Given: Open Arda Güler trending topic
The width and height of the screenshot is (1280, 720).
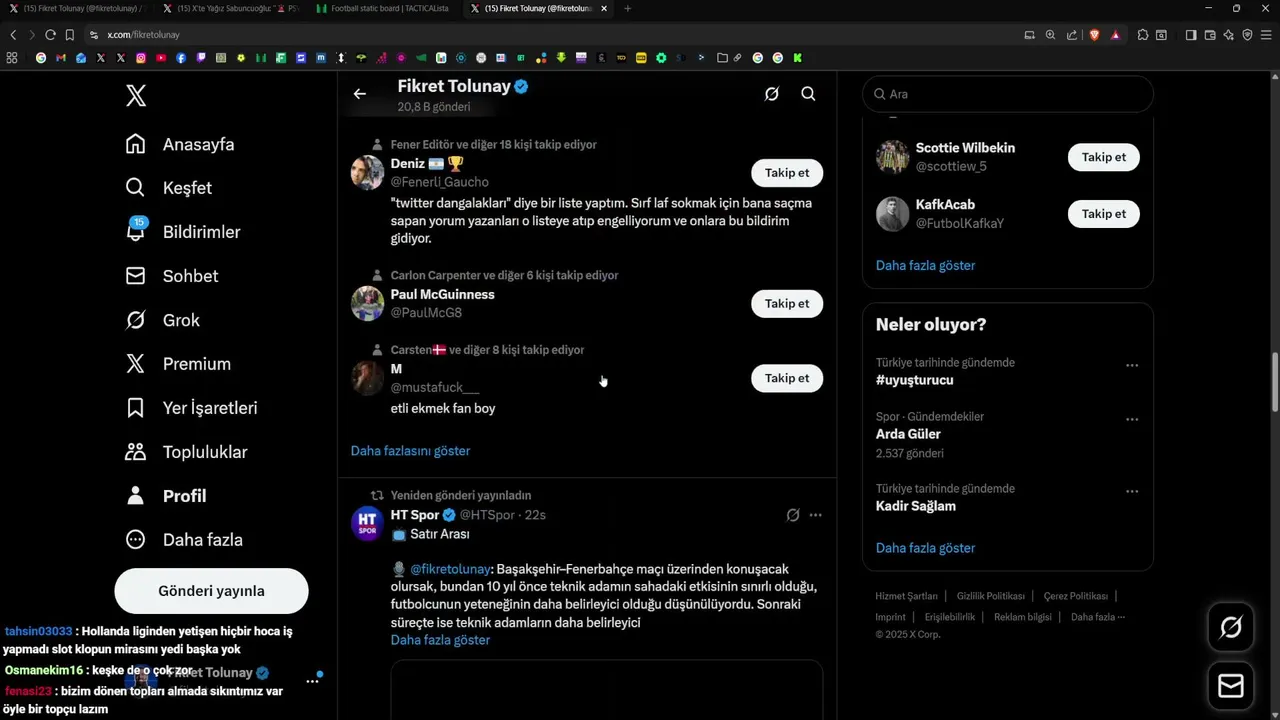Looking at the screenshot, I should [x=908, y=434].
